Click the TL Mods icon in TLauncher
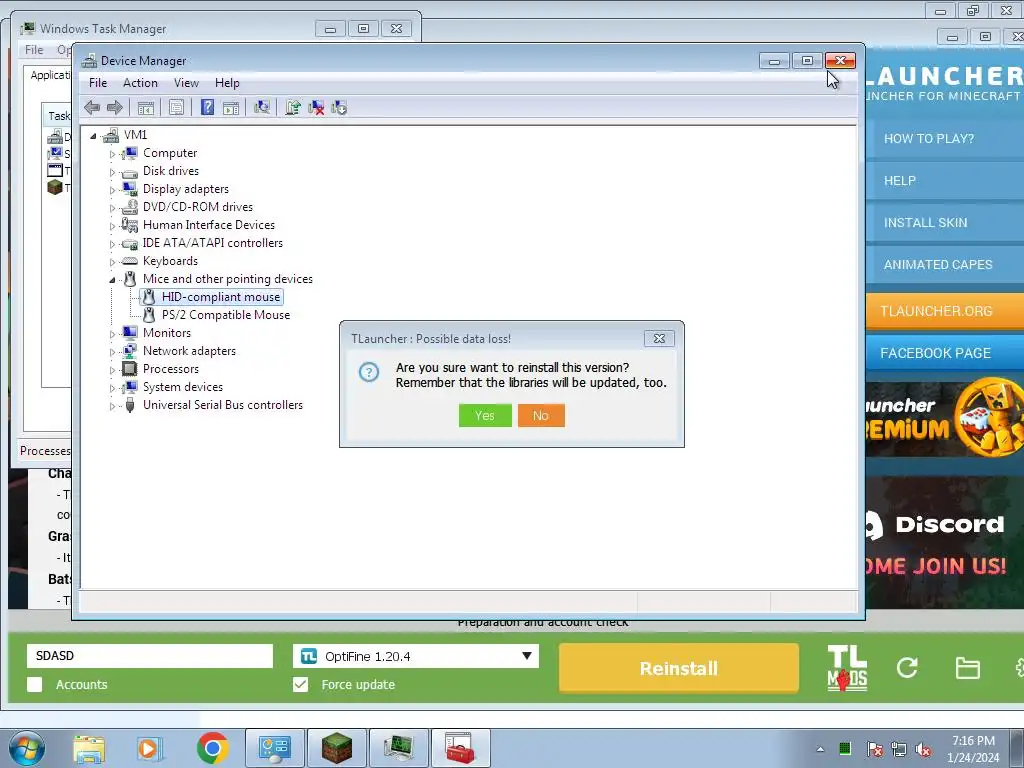Image resolution: width=1024 pixels, height=768 pixels. pos(847,668)
